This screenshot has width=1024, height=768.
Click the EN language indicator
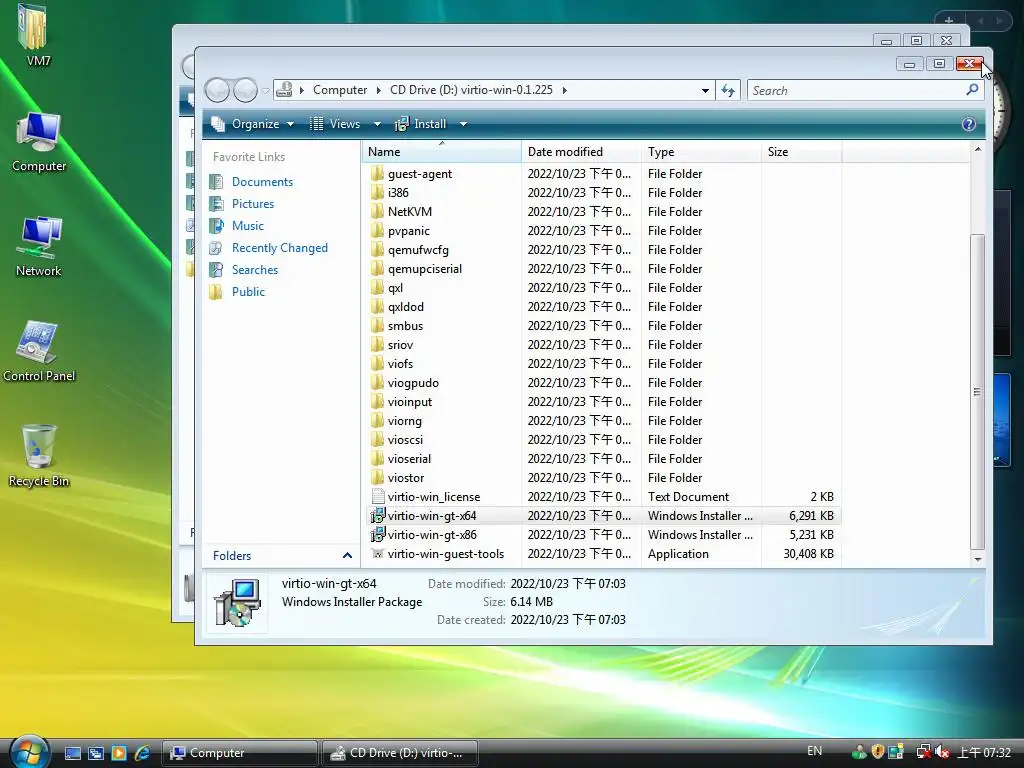pyautogui.click(x=814, y=751)
